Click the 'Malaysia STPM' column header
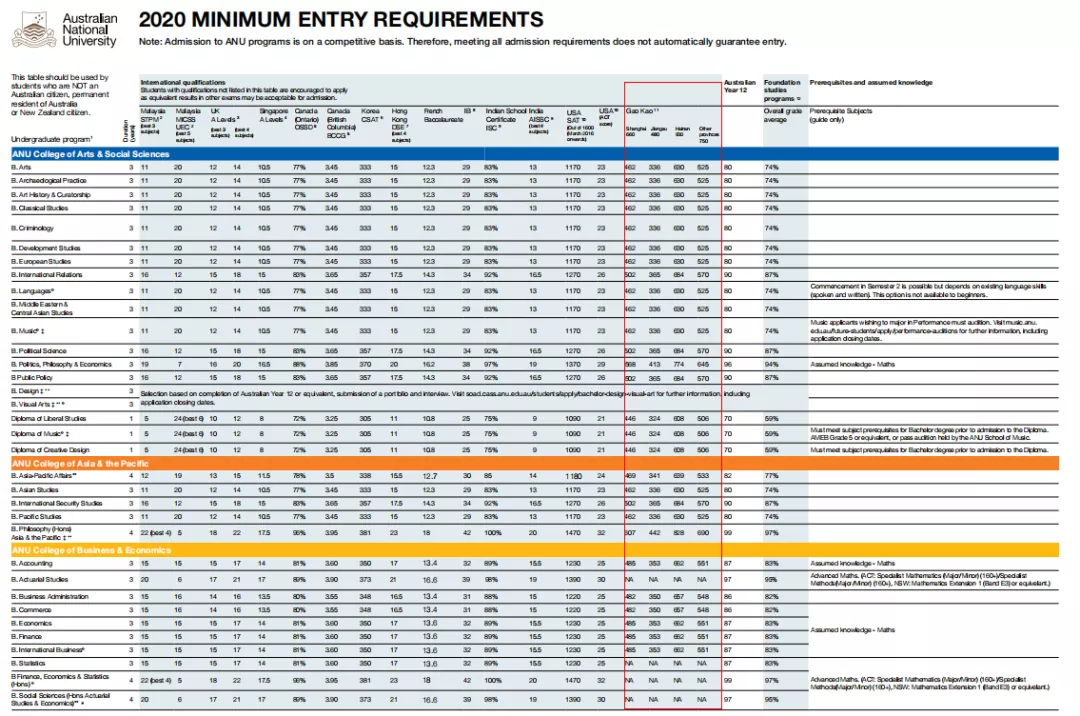This screenshot has height=716, width=1080. (153, 120)
